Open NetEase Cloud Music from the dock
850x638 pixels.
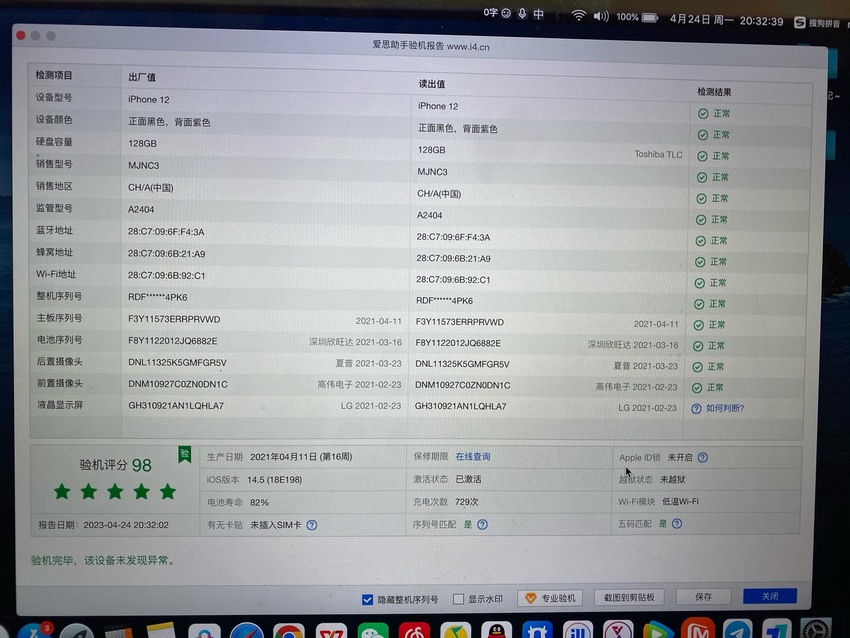414,631
